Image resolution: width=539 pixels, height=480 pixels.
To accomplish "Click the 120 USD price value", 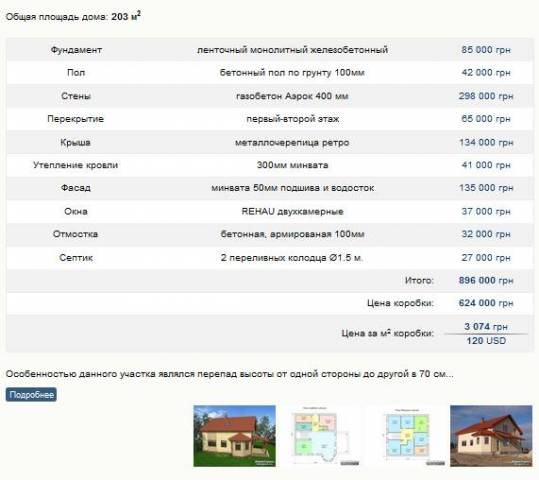I will click(x=486, y=341).
